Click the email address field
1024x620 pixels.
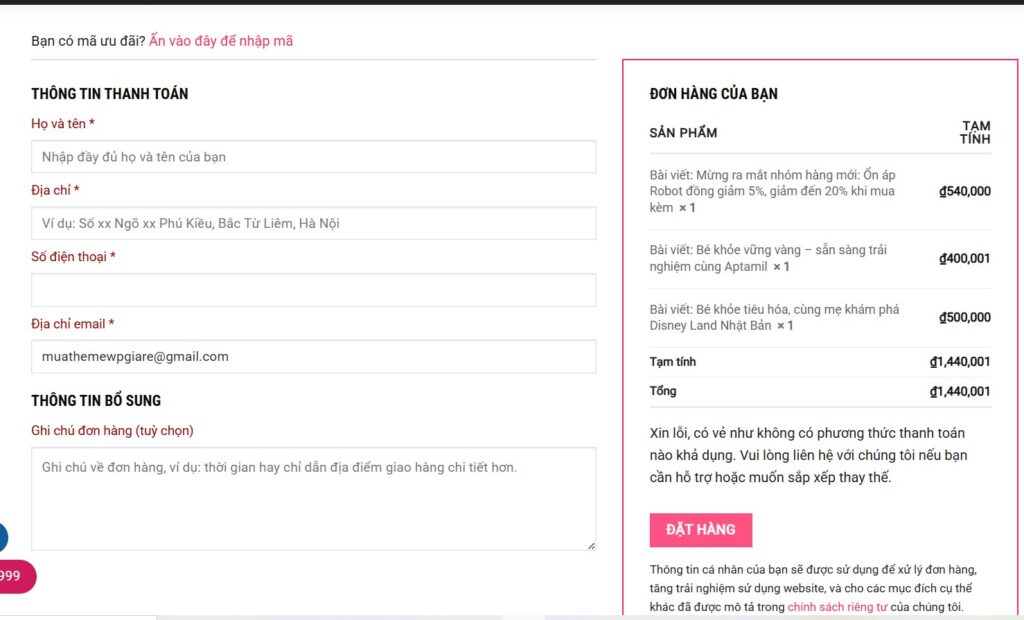pos(313,356)
